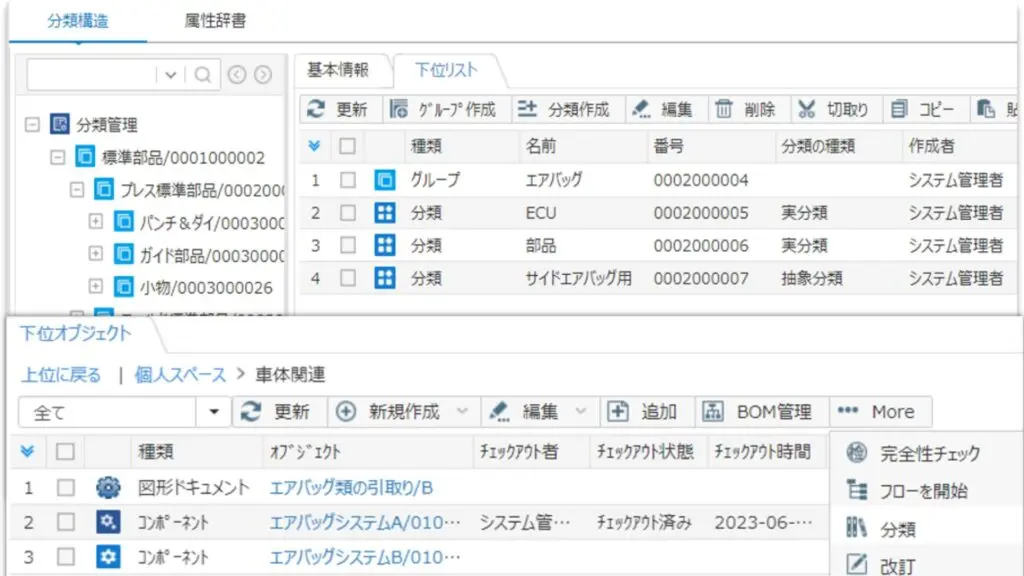The height and width of the screenshot is (576, 1024).
Task: Check the エアバッグ類の引取り/B row checkbox
Action: [x=65, y=487]
